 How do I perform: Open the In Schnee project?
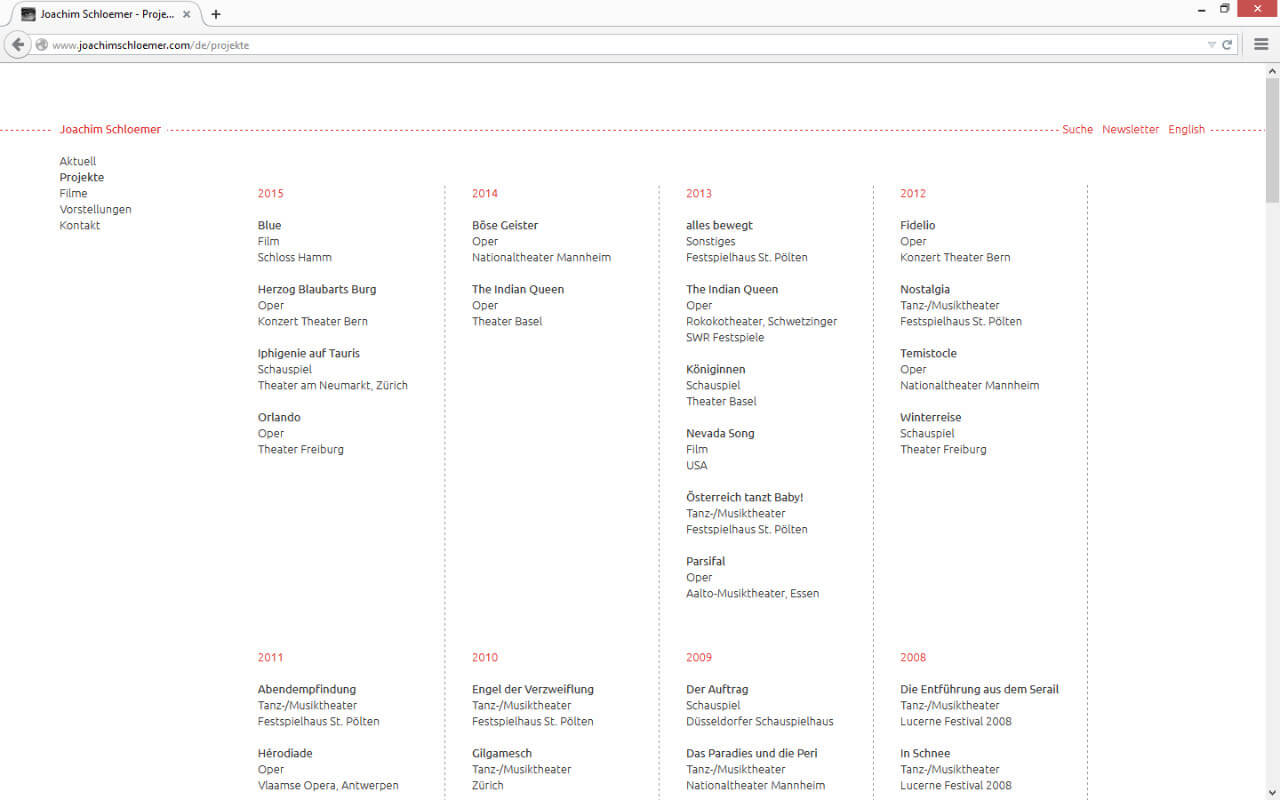pyautogui.click(x=925, y=753)
